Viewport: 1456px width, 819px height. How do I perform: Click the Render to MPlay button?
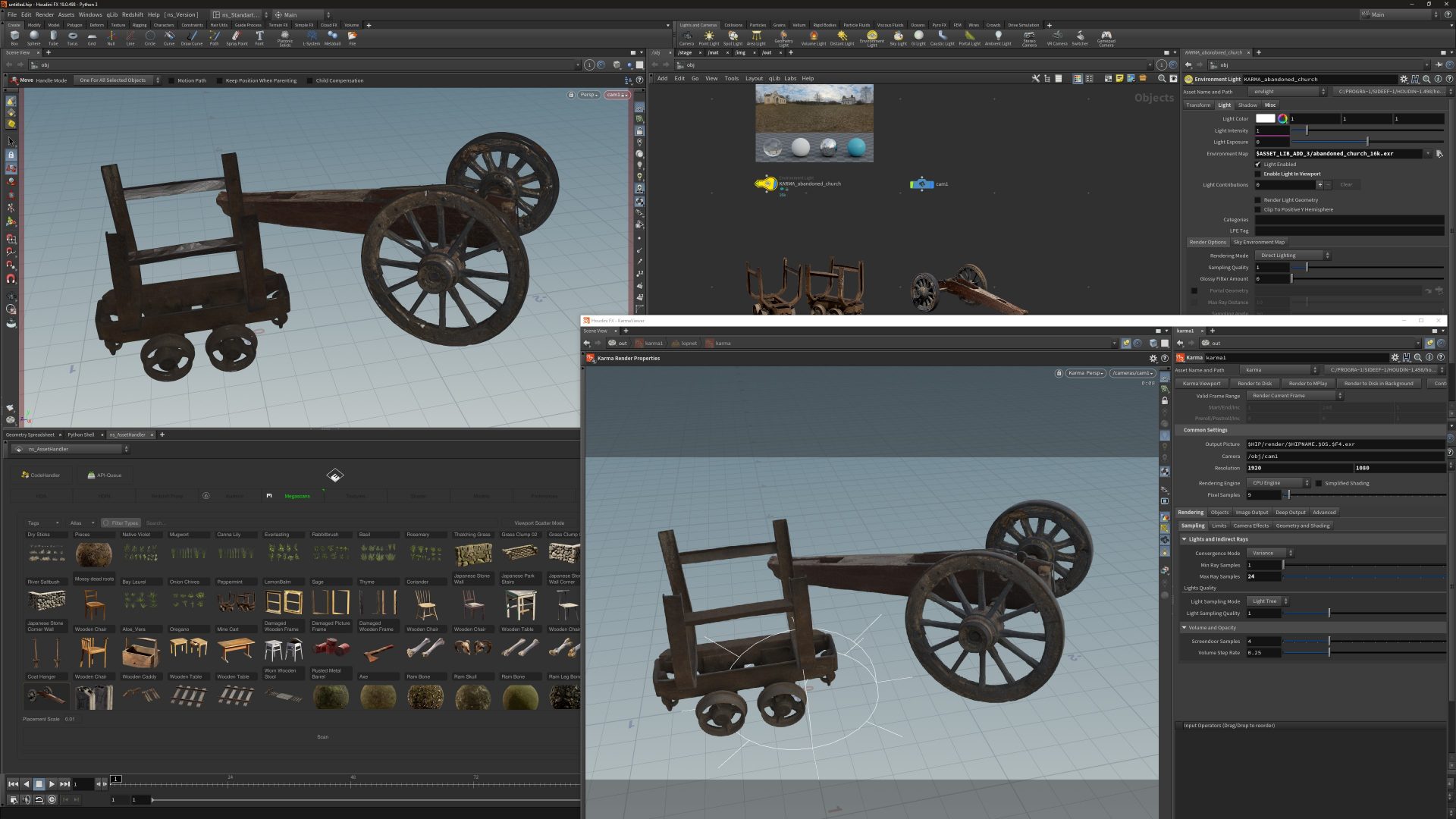click(1308, 384)
